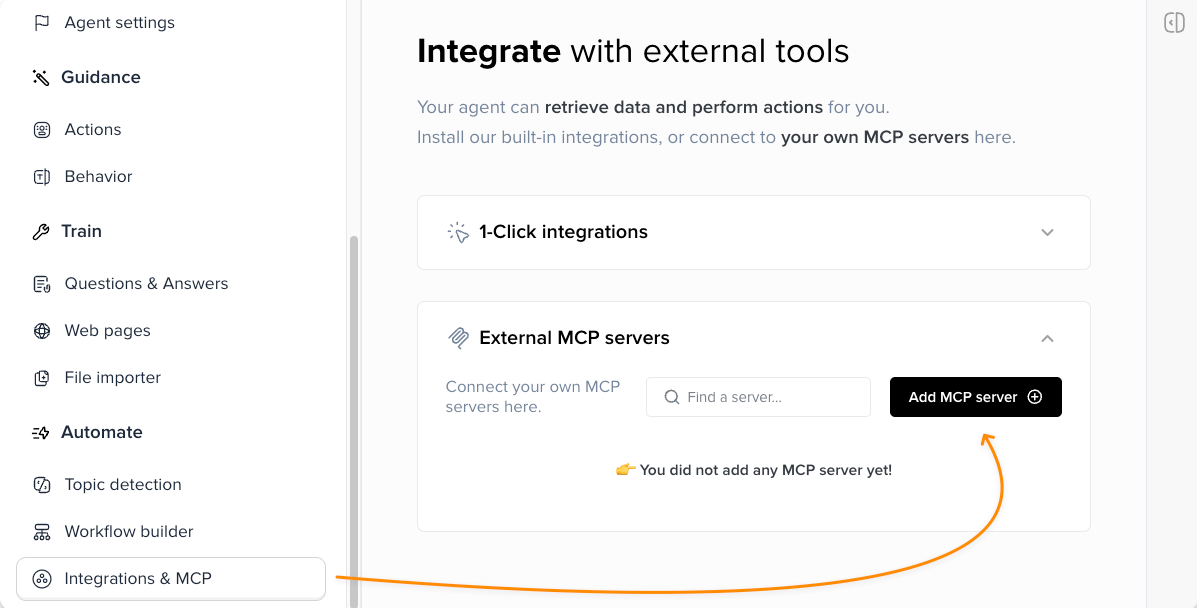Open the Workflow builder page
1197x608 pixels.
click(x=129, y=531)
